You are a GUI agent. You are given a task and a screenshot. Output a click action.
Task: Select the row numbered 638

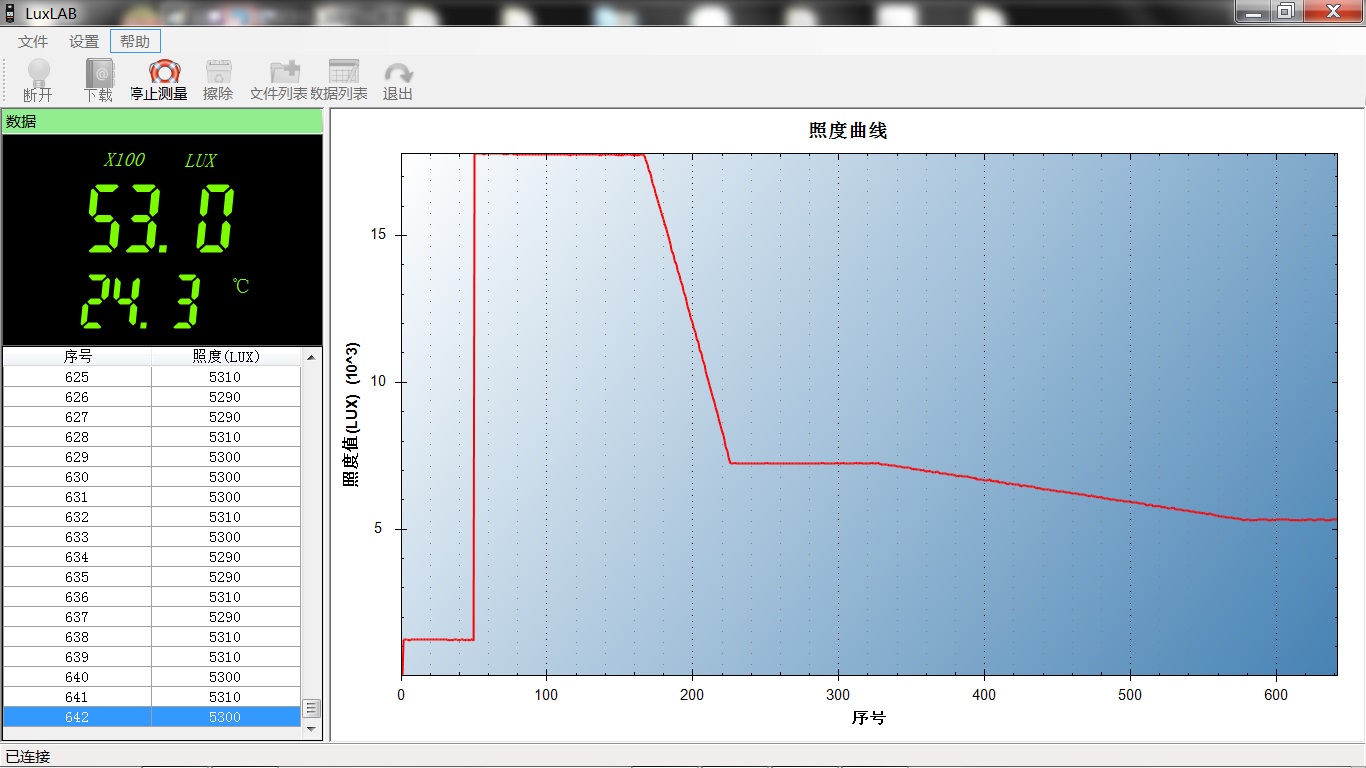tap(152, 637)
